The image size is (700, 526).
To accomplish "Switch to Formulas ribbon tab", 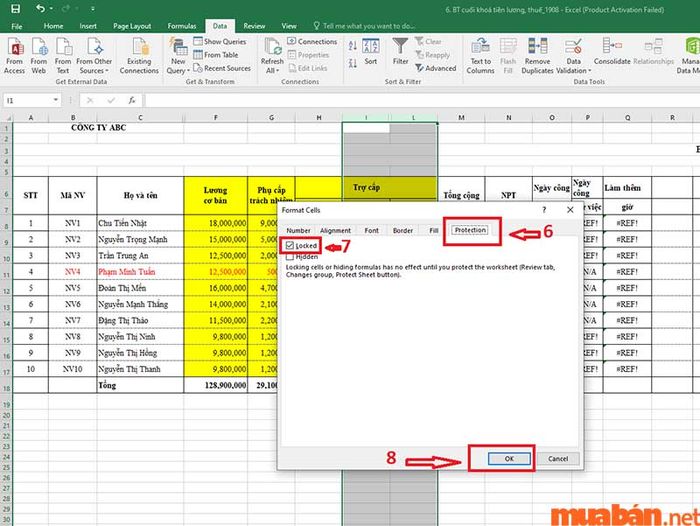I will pyautogui.click(x=182, y=26).
